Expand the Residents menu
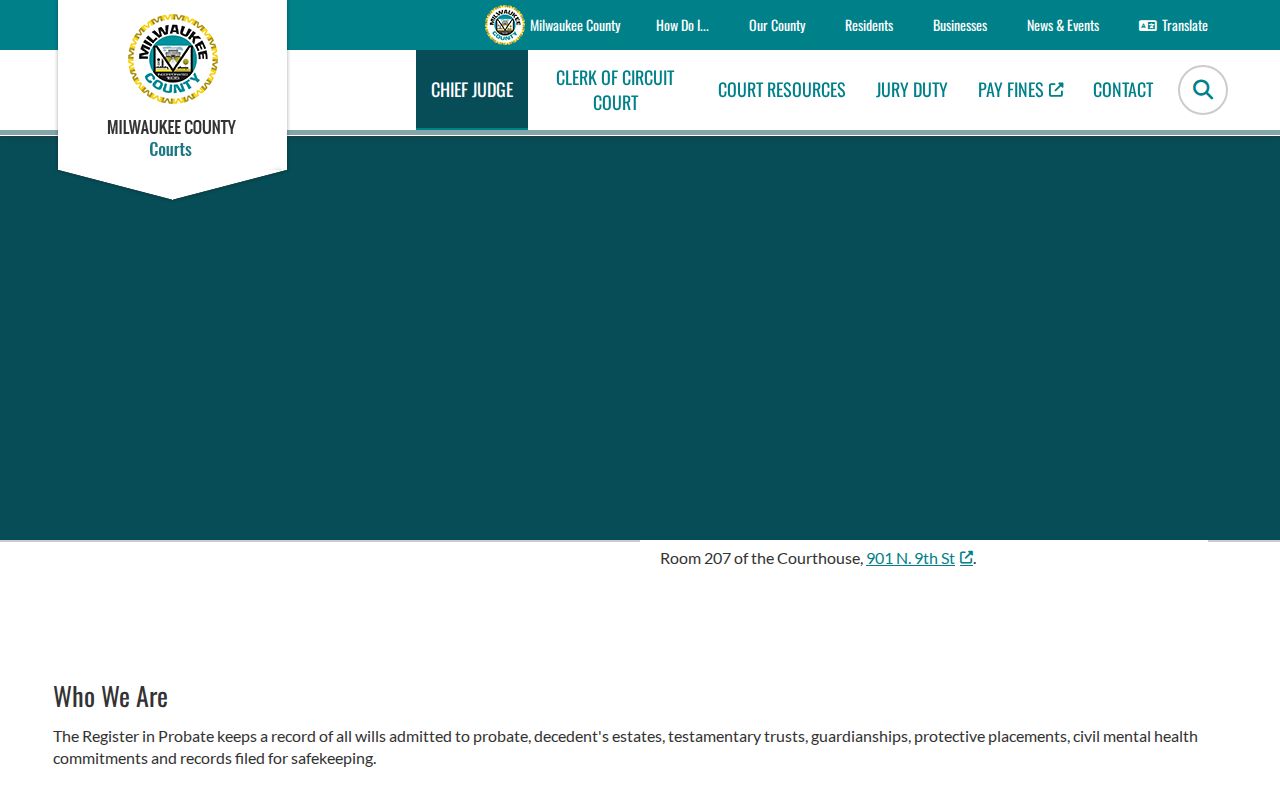This screenshot has width=1280, height=800. click(869, 26)
